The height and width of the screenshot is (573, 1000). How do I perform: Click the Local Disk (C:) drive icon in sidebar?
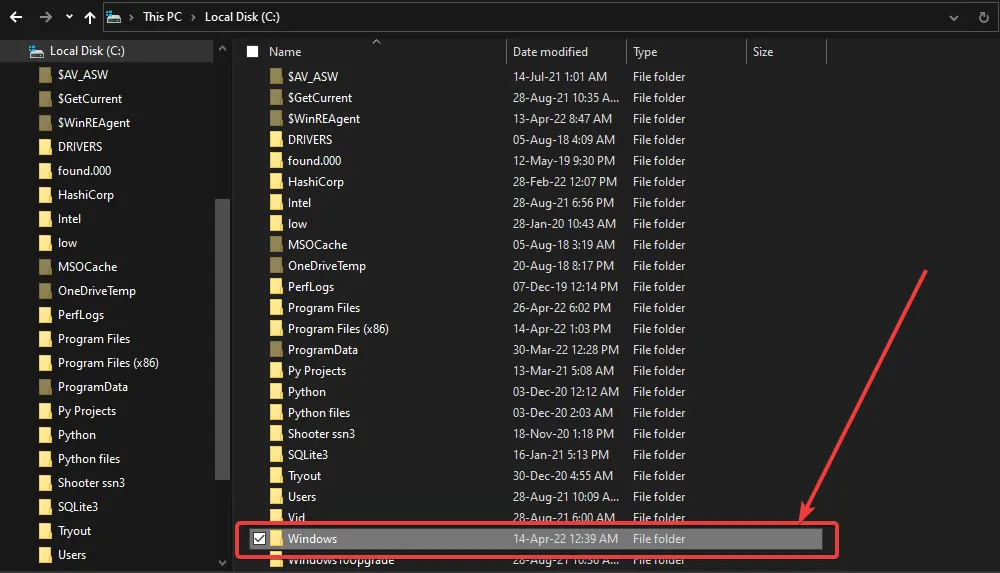point(37,51)
